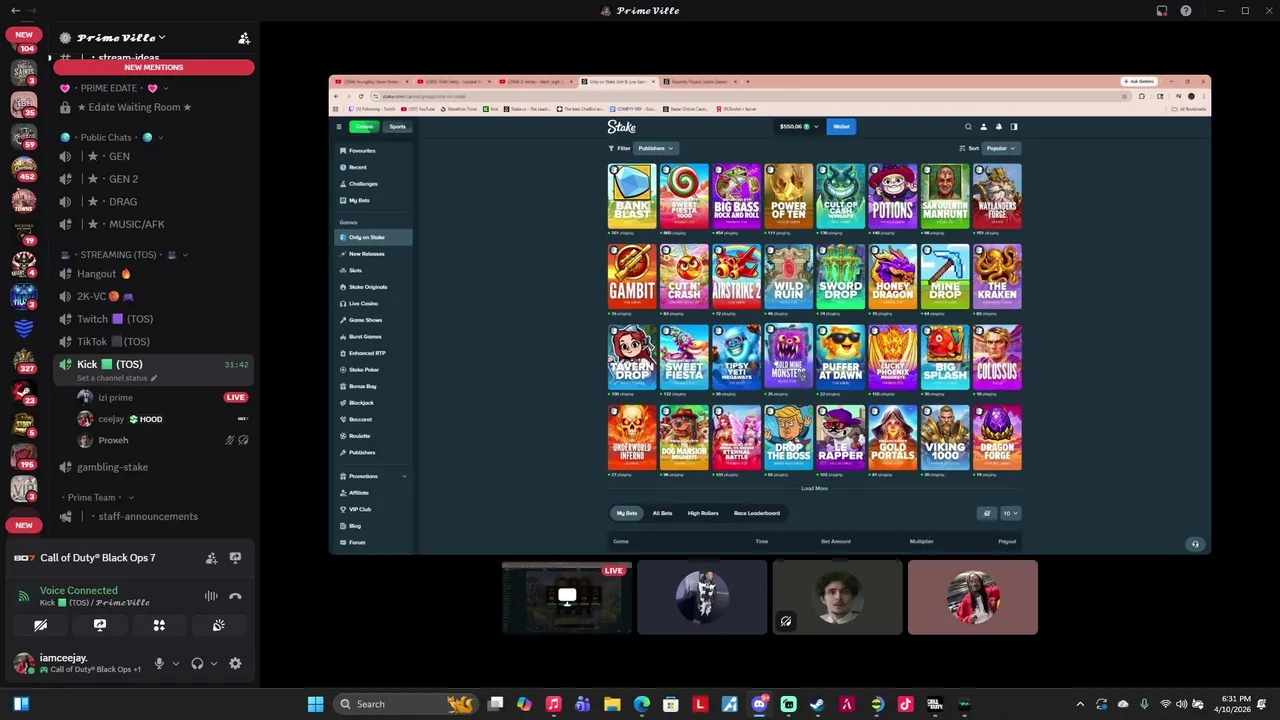Open PrimeVille server dropdown menu

tap(121, 38)
